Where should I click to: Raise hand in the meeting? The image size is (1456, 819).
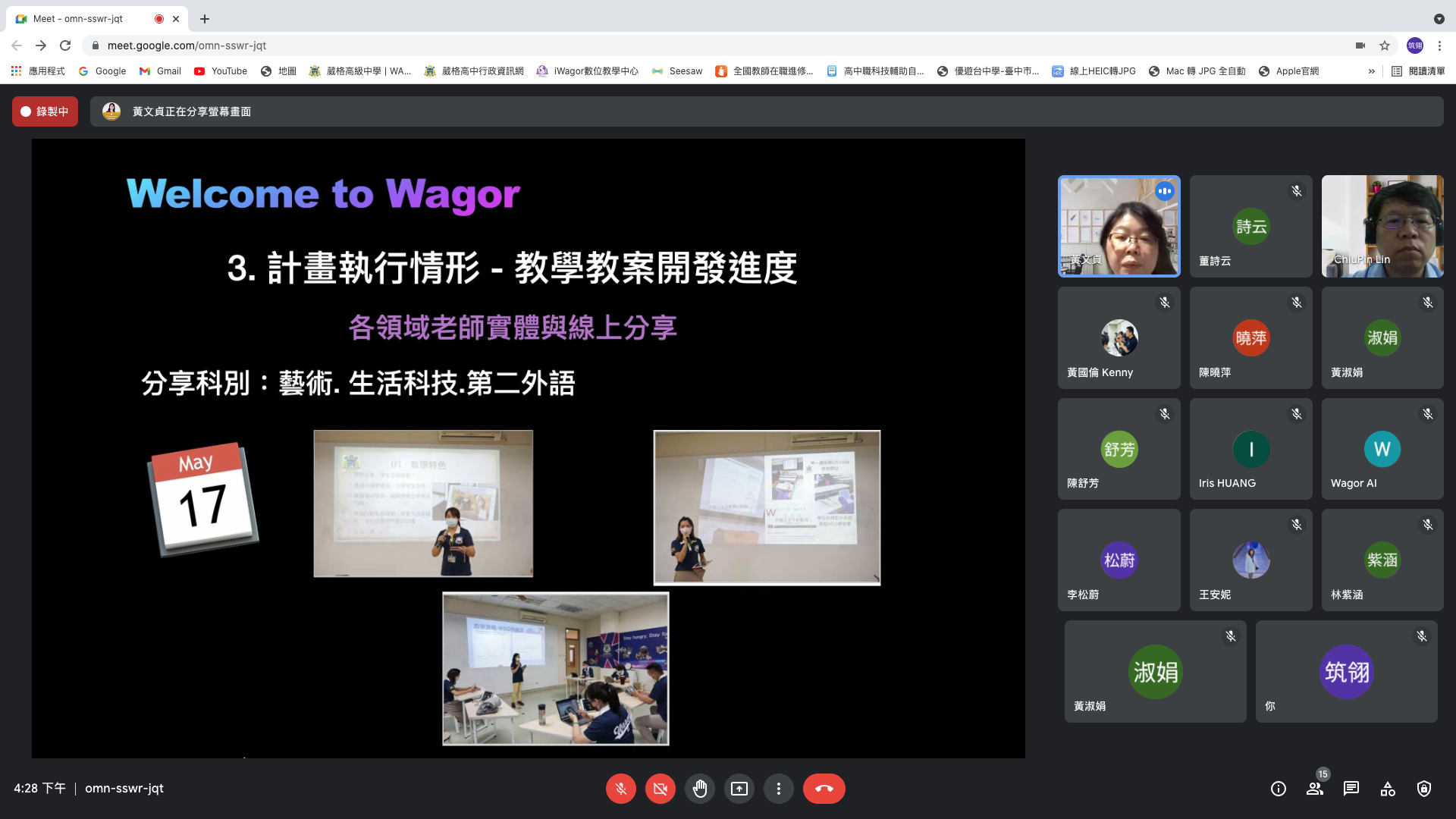(x=699, y=789)
